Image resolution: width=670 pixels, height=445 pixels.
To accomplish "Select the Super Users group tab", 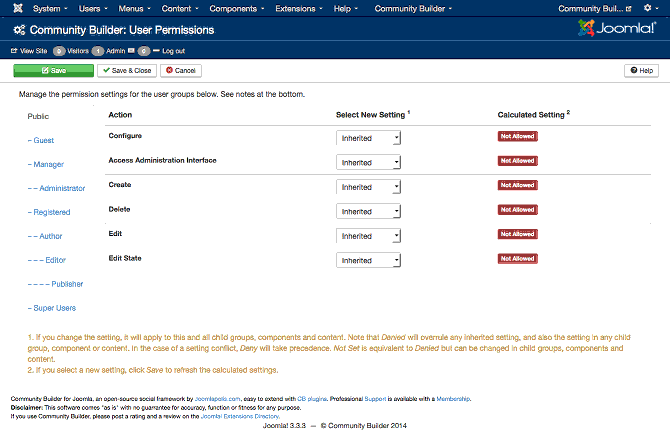I will coord(52,308).
